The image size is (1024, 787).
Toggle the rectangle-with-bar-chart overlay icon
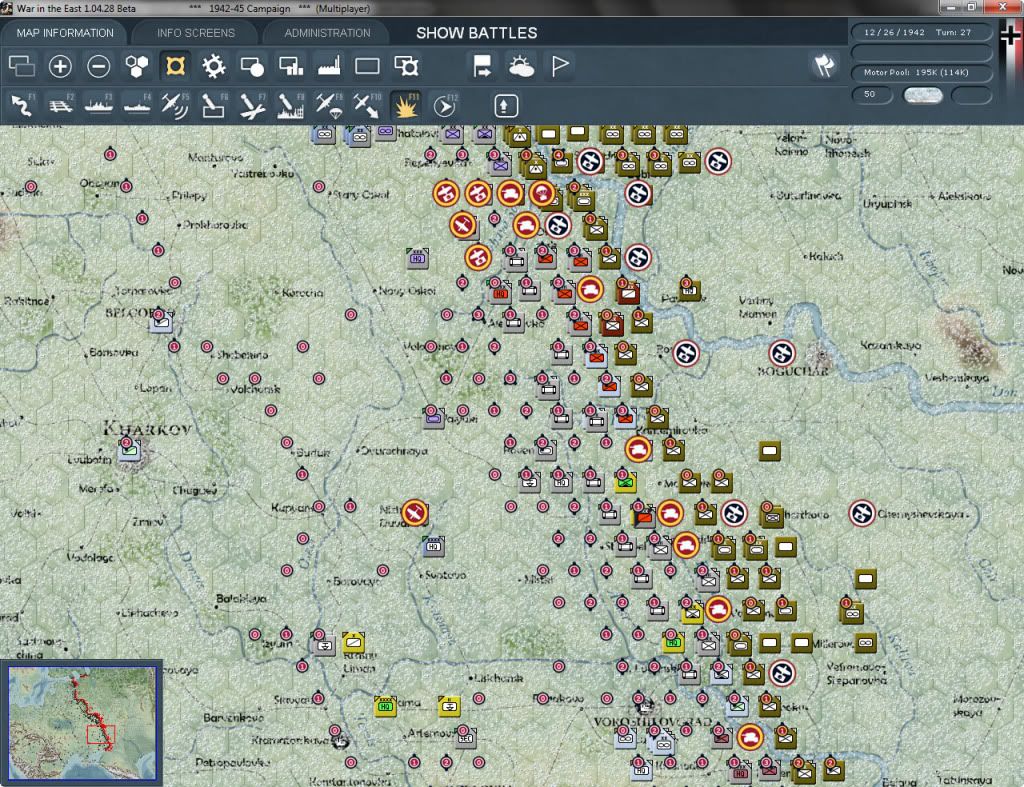[x=291, y=66]
